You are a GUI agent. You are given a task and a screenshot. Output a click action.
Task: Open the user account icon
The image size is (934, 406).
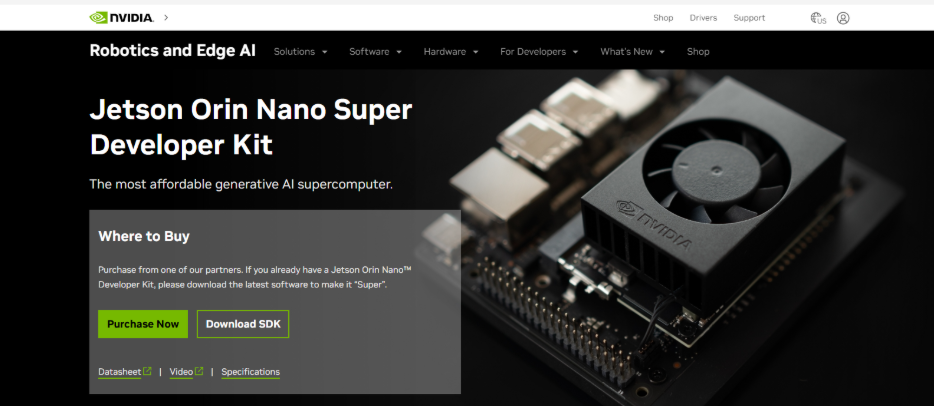[843, 18]
